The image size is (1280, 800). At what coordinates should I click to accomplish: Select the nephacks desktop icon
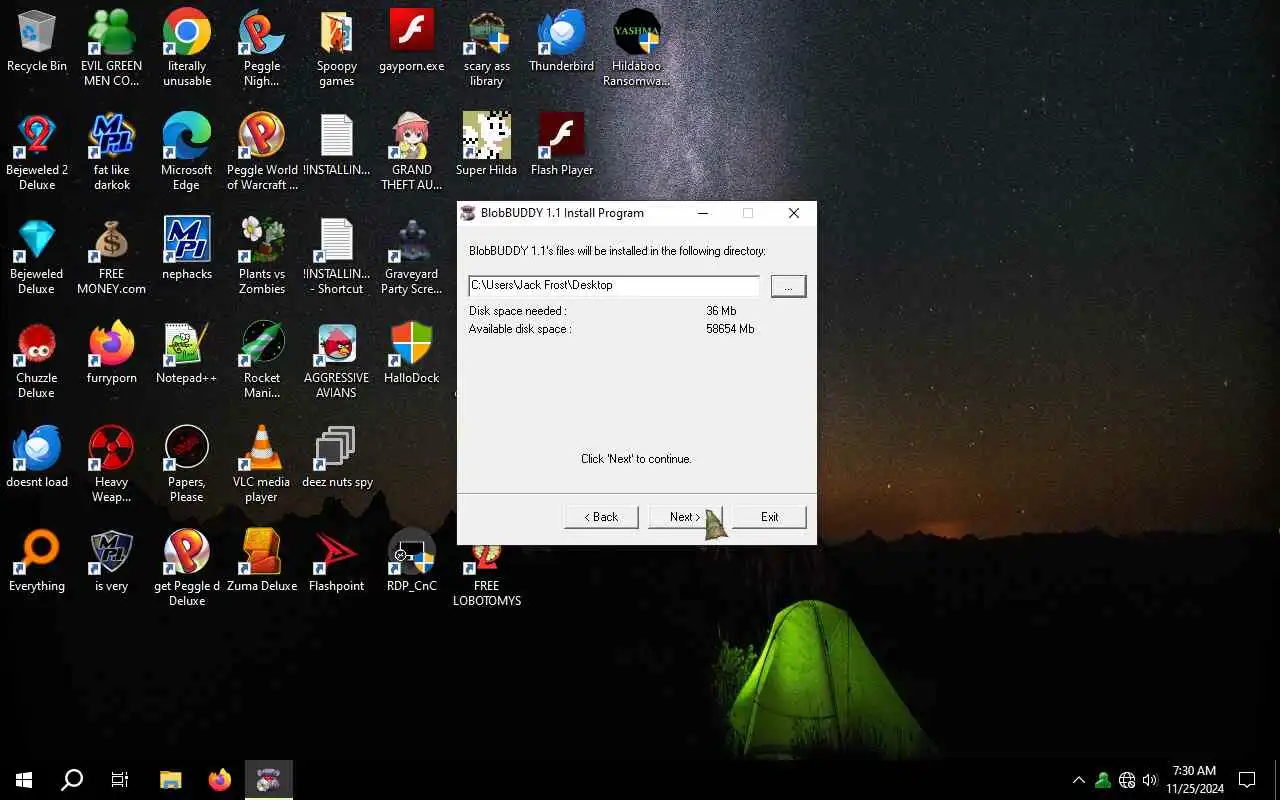tap(187, 249)
